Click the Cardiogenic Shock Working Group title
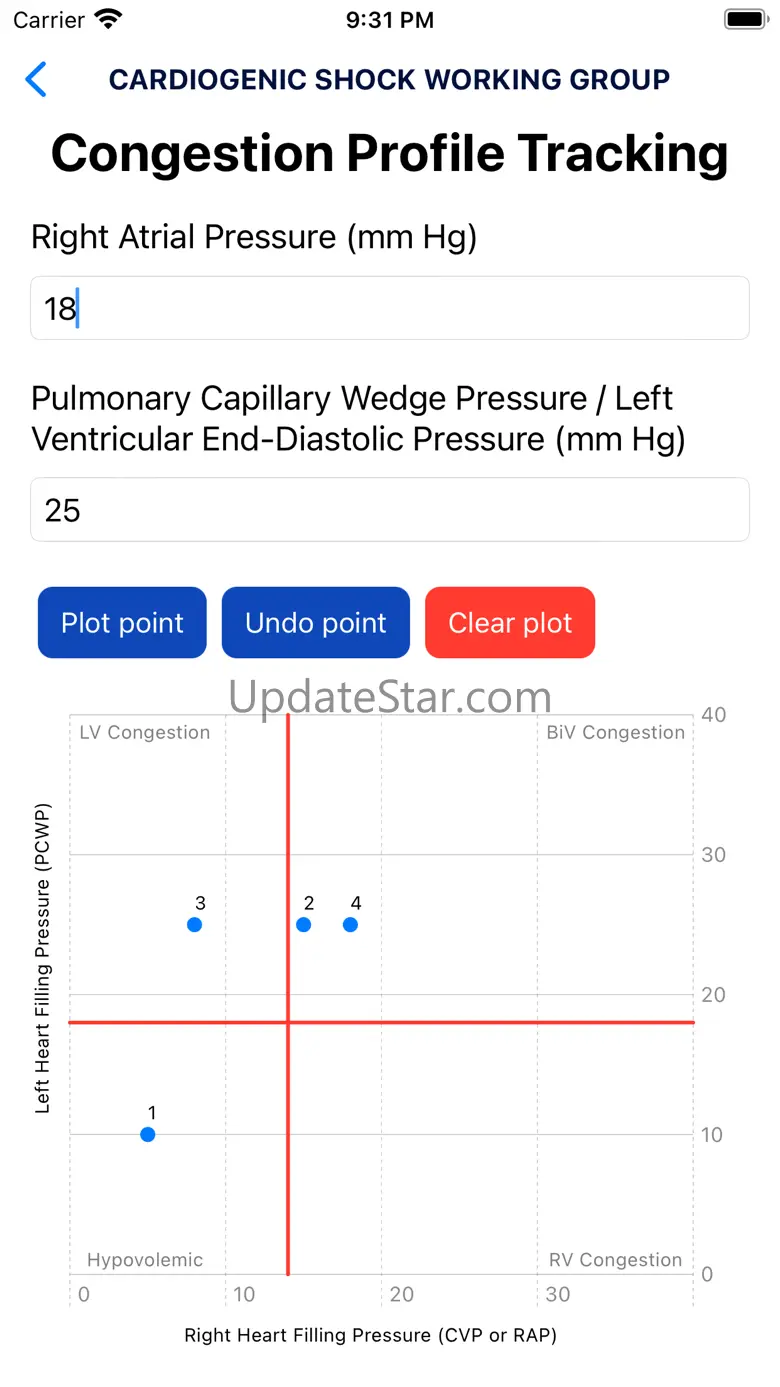 tap(390, 79)
